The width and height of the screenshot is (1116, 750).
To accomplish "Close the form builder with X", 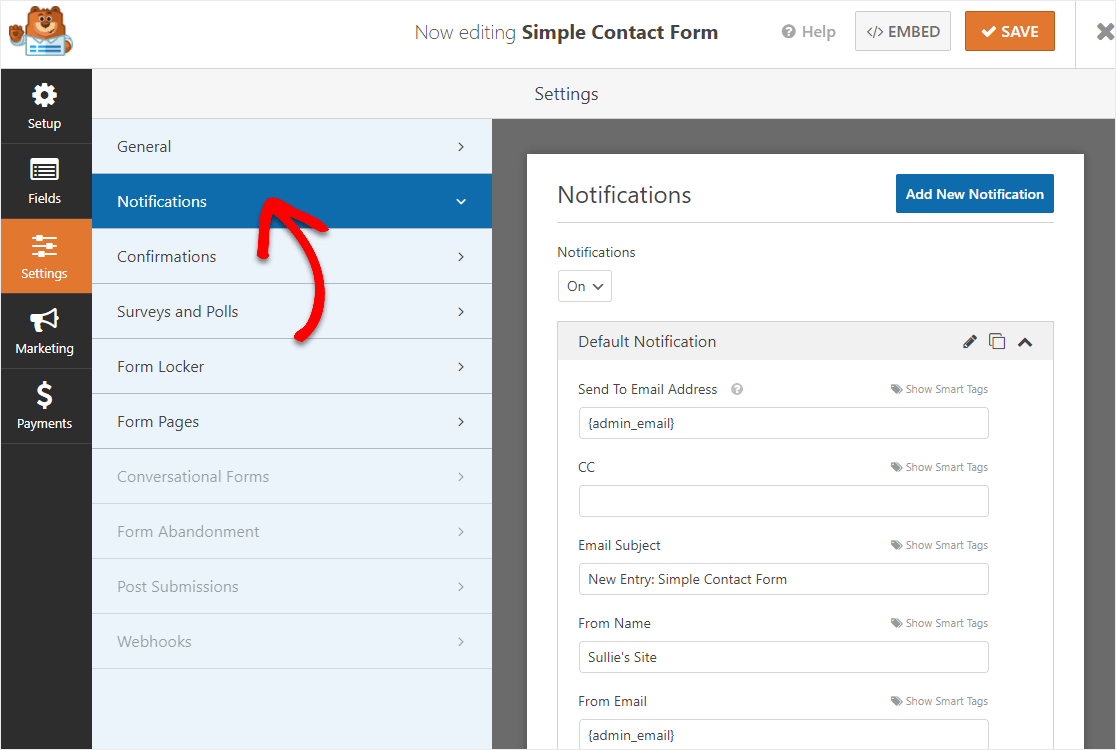I will (x=1104, y=32).
